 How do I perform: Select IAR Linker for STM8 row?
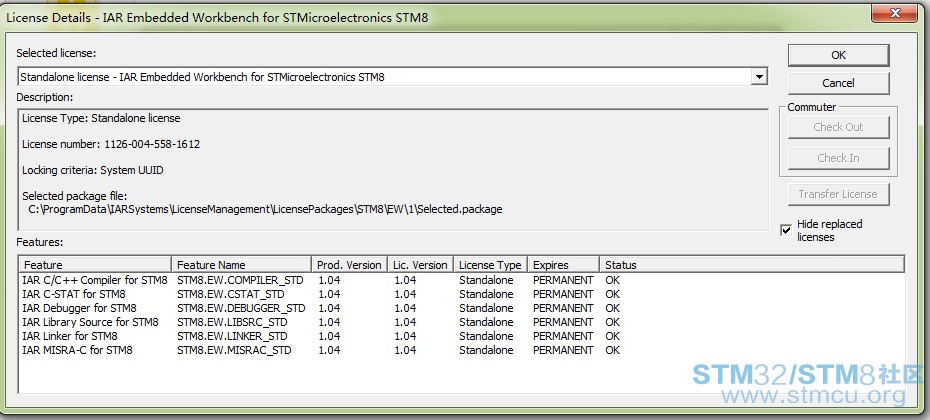coord(462,336)
